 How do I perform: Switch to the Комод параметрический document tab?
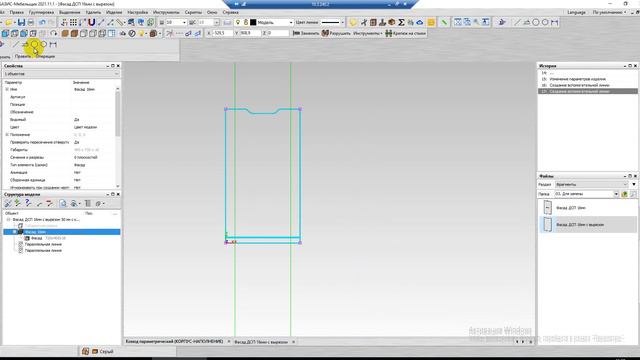tap(174, 341)
